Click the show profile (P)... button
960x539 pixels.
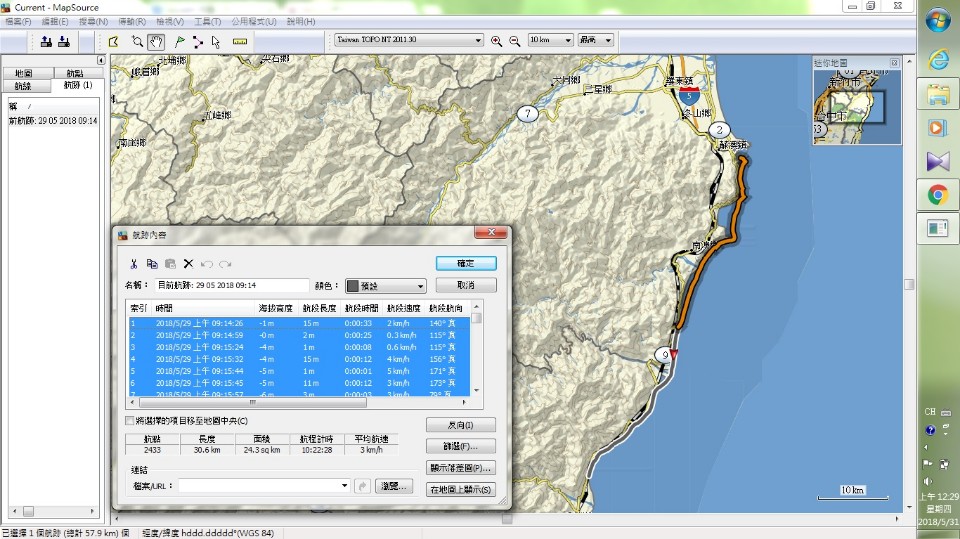pyautogui.click(x=460, y=468)
